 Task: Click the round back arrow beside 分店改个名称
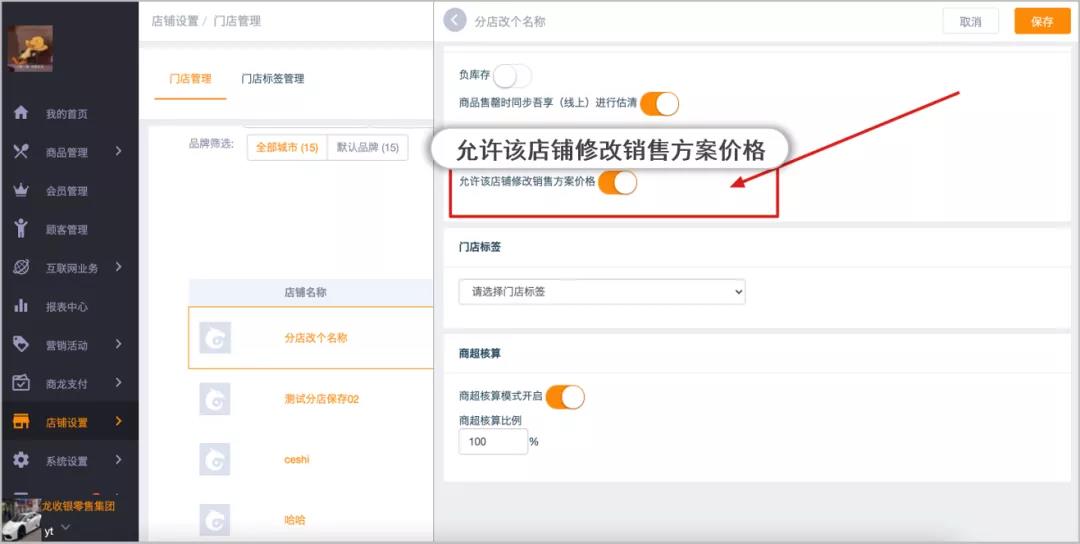(x=455, y=20)
